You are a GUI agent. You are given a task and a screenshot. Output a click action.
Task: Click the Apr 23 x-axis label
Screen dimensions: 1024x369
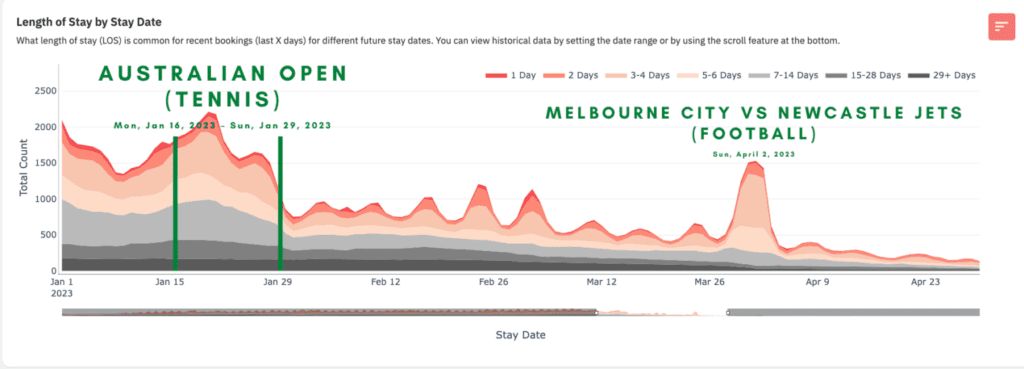926,282
